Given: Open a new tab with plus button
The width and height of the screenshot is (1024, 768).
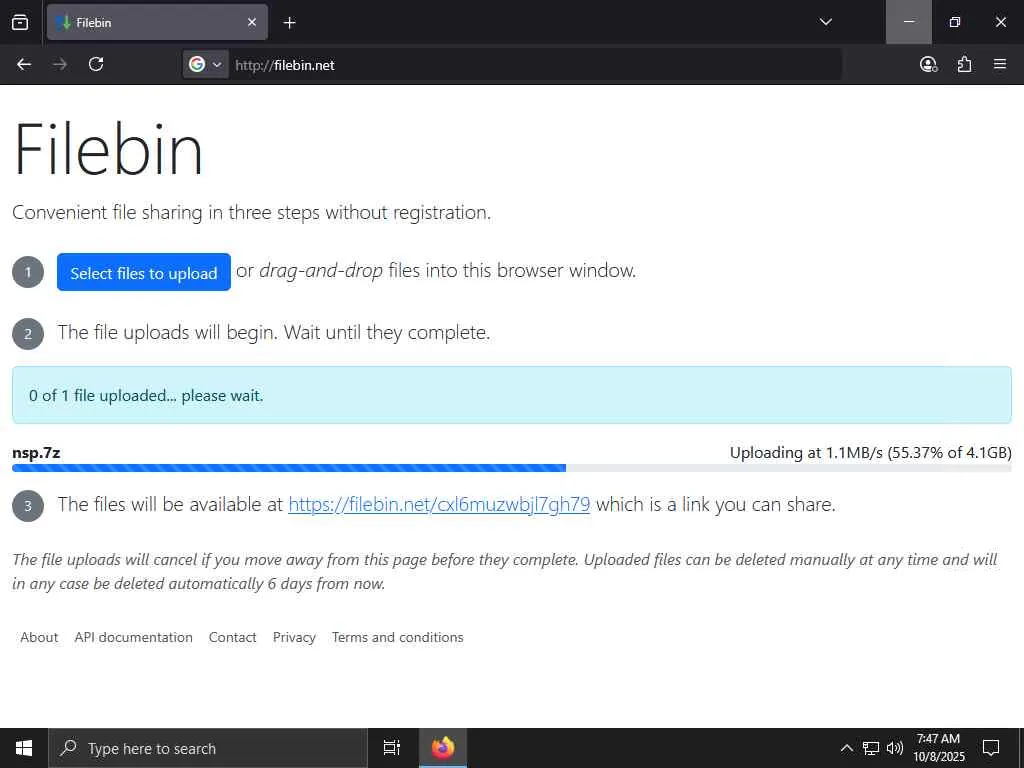Looking at the screenshot, I should 289,23.
